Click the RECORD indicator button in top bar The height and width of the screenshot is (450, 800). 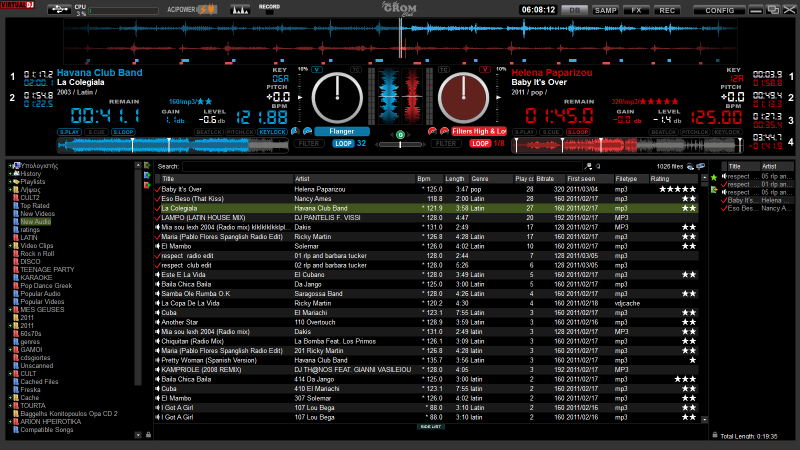(x=269, y=9)
